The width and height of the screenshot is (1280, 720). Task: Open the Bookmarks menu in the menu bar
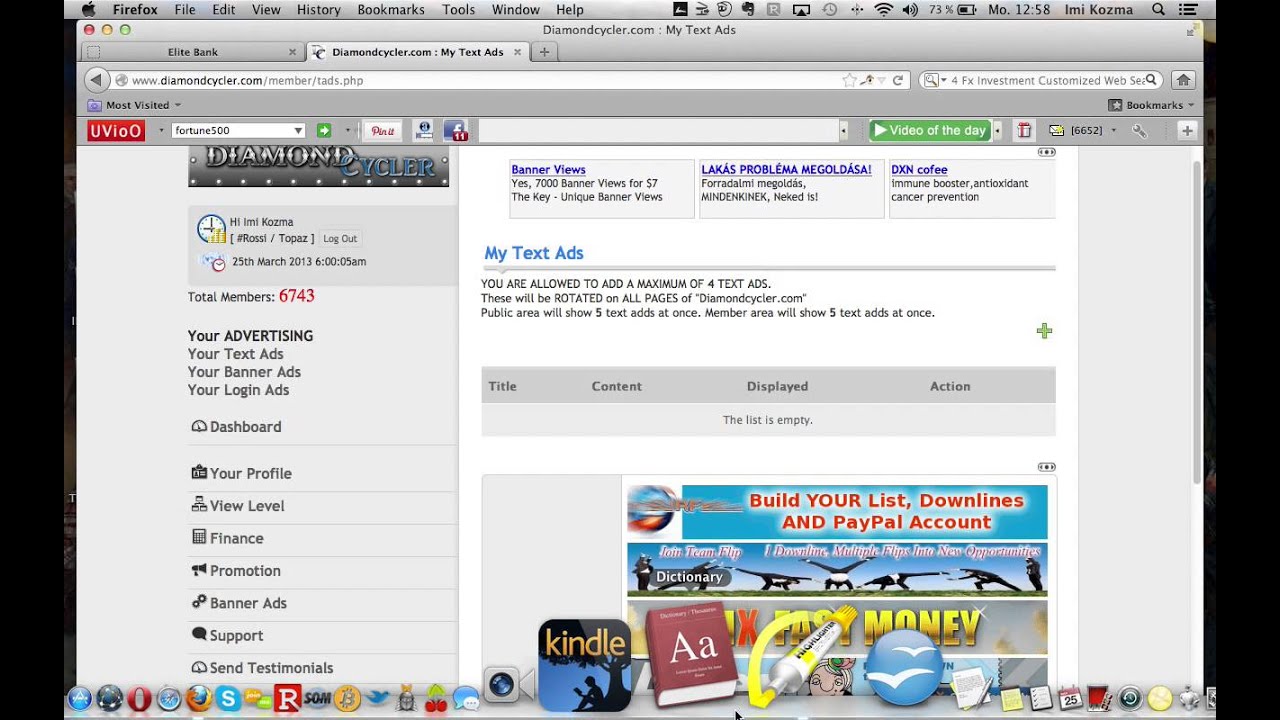391,9
